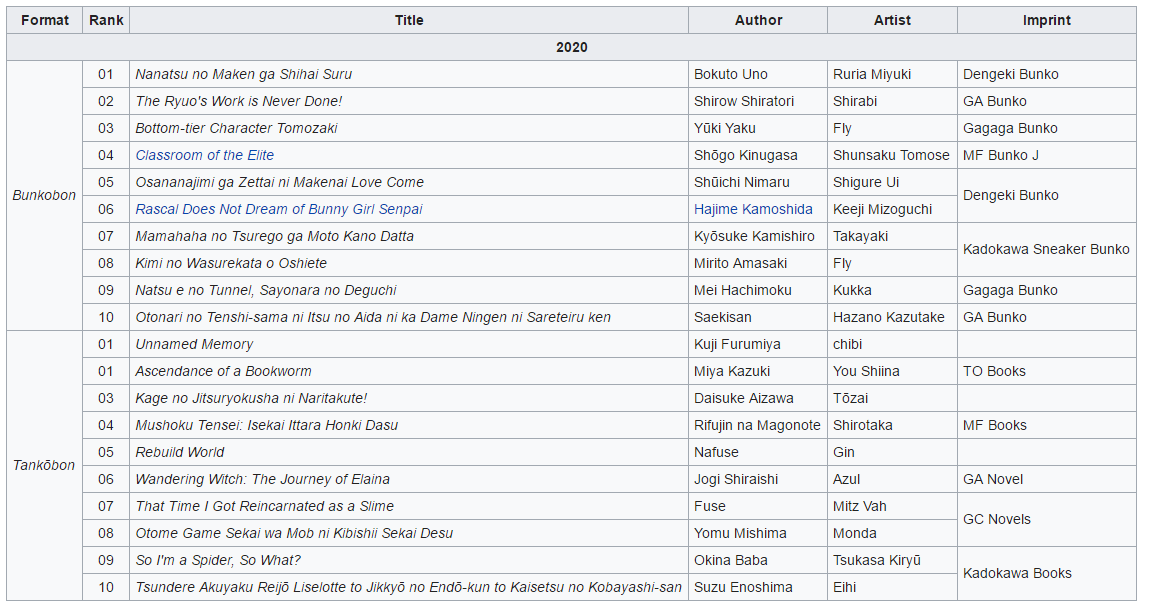
Task: Open the Hajime Kamoshida author link
Action: tap(753, 210)
